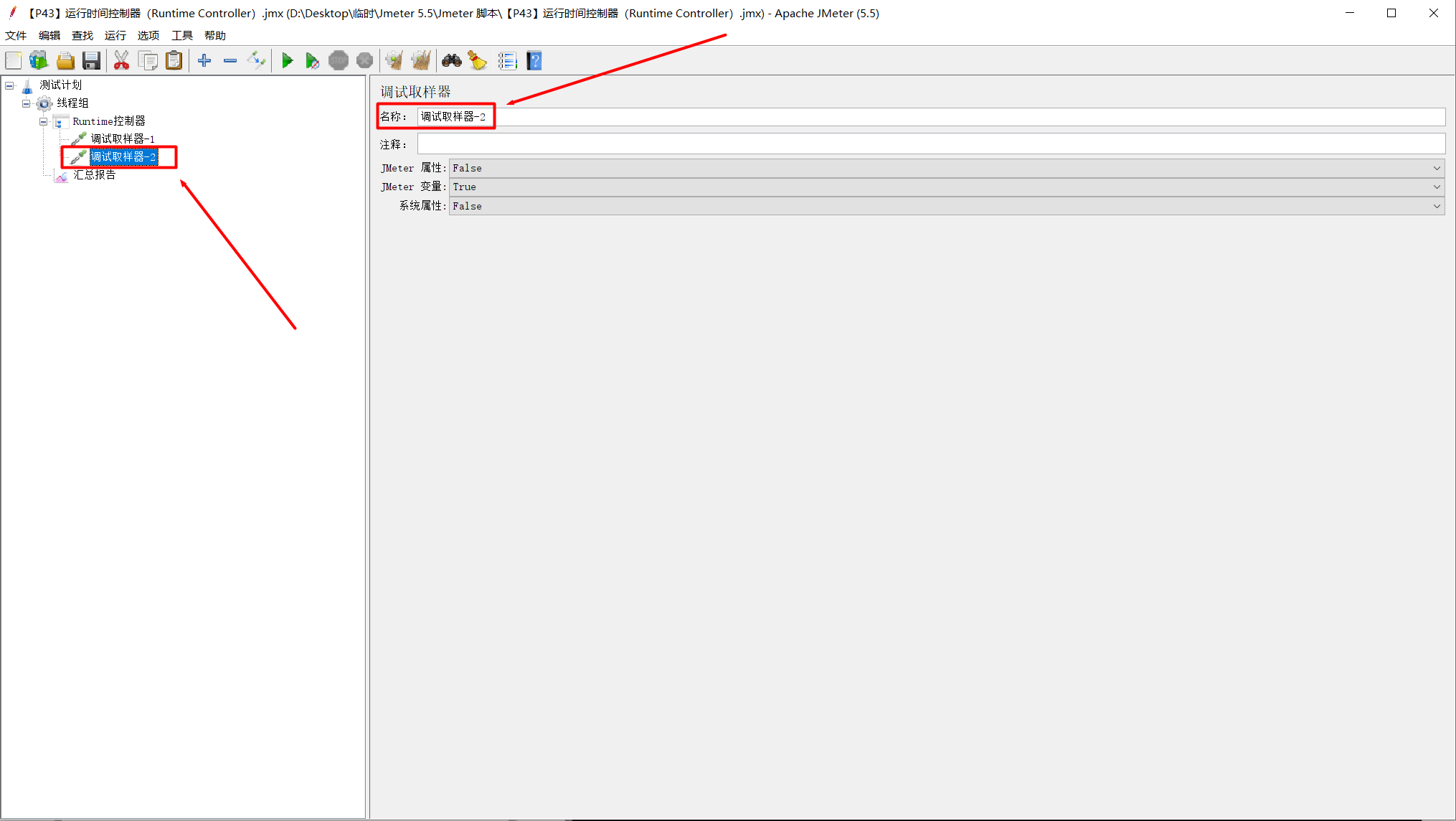This screenshot has height=821, width=1456.
Task: Click the Shutdown test icon
Action: (364, 61)
